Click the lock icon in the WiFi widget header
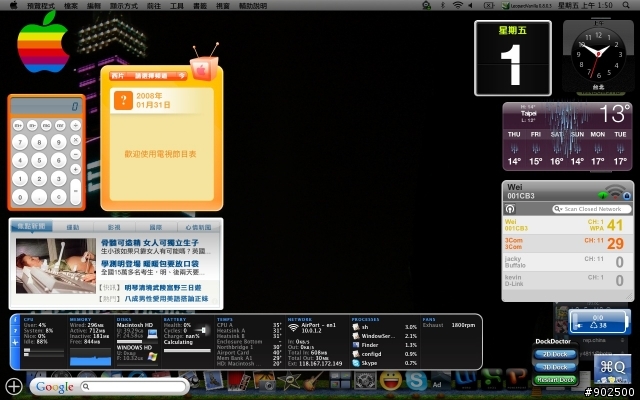The height and width of the screenshot is (400, 640). point(627,196)
